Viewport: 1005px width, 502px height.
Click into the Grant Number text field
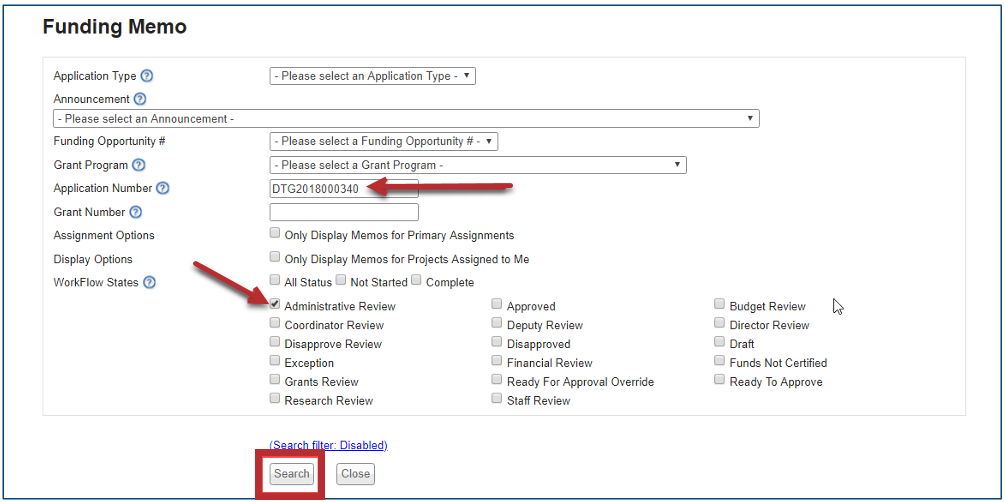pos(344,212)
